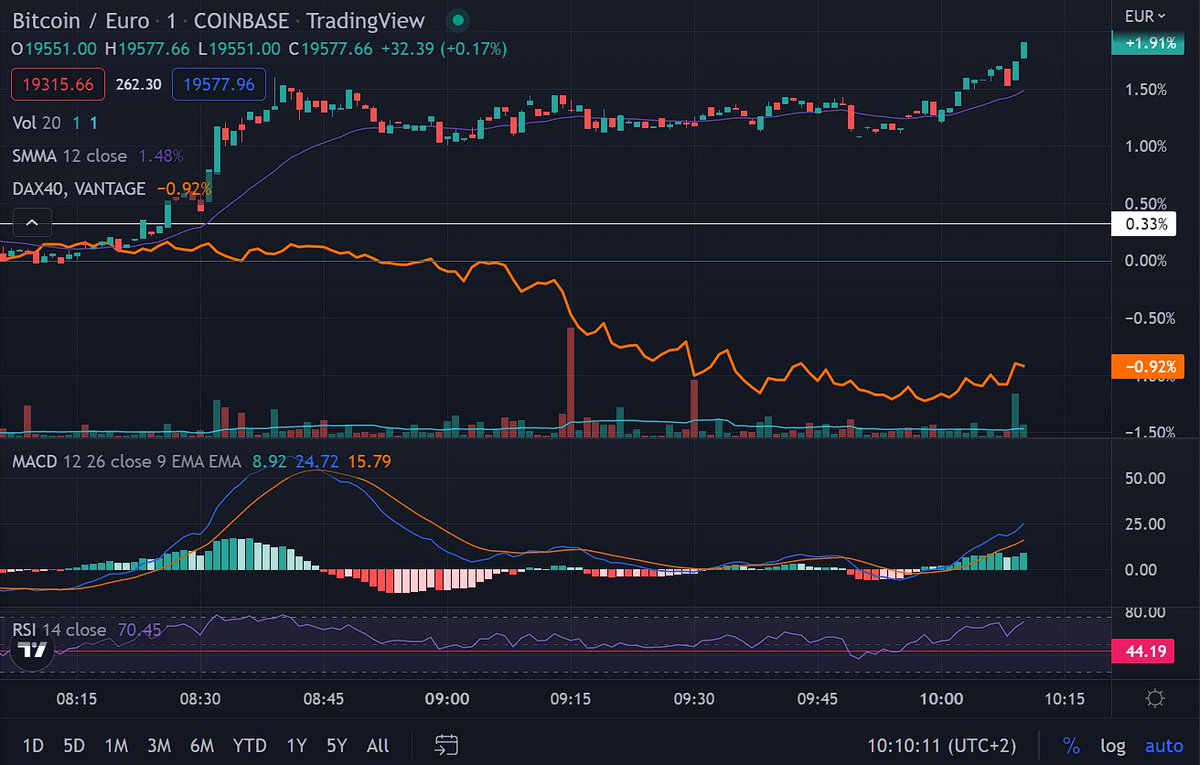Select the RSI 14 close legend
This screenshot has height=765, width=1200.
pyautogui.click(x=59, y=629)
